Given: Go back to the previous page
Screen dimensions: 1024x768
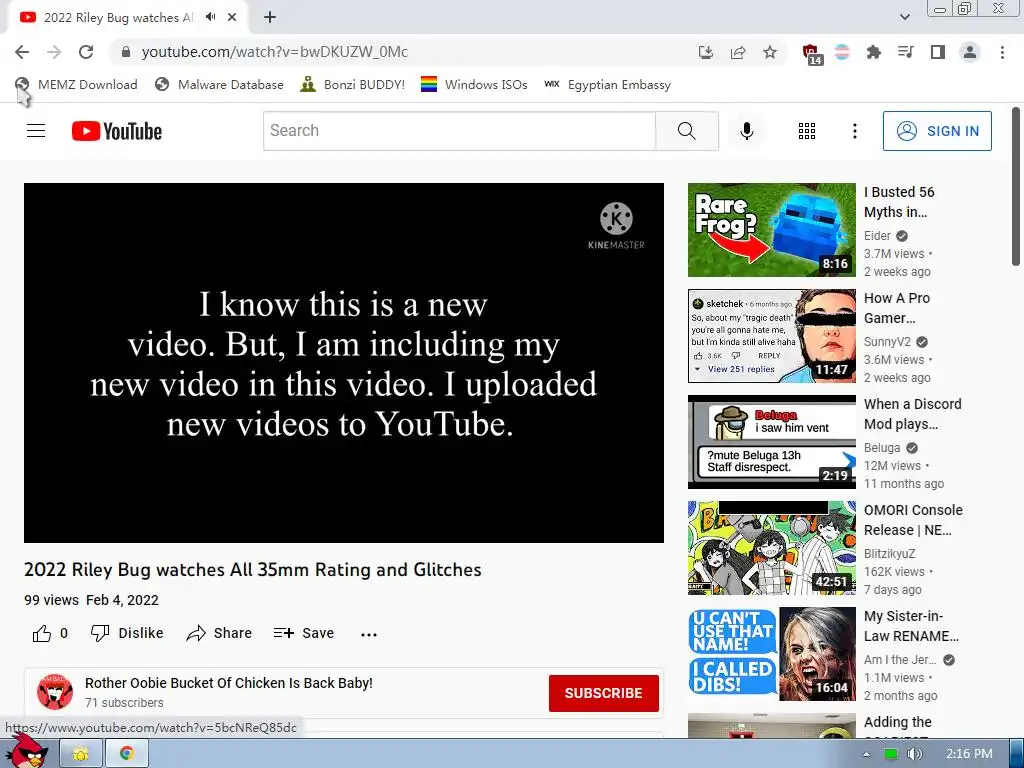Looking at the screenshot, I should [22, 52].
